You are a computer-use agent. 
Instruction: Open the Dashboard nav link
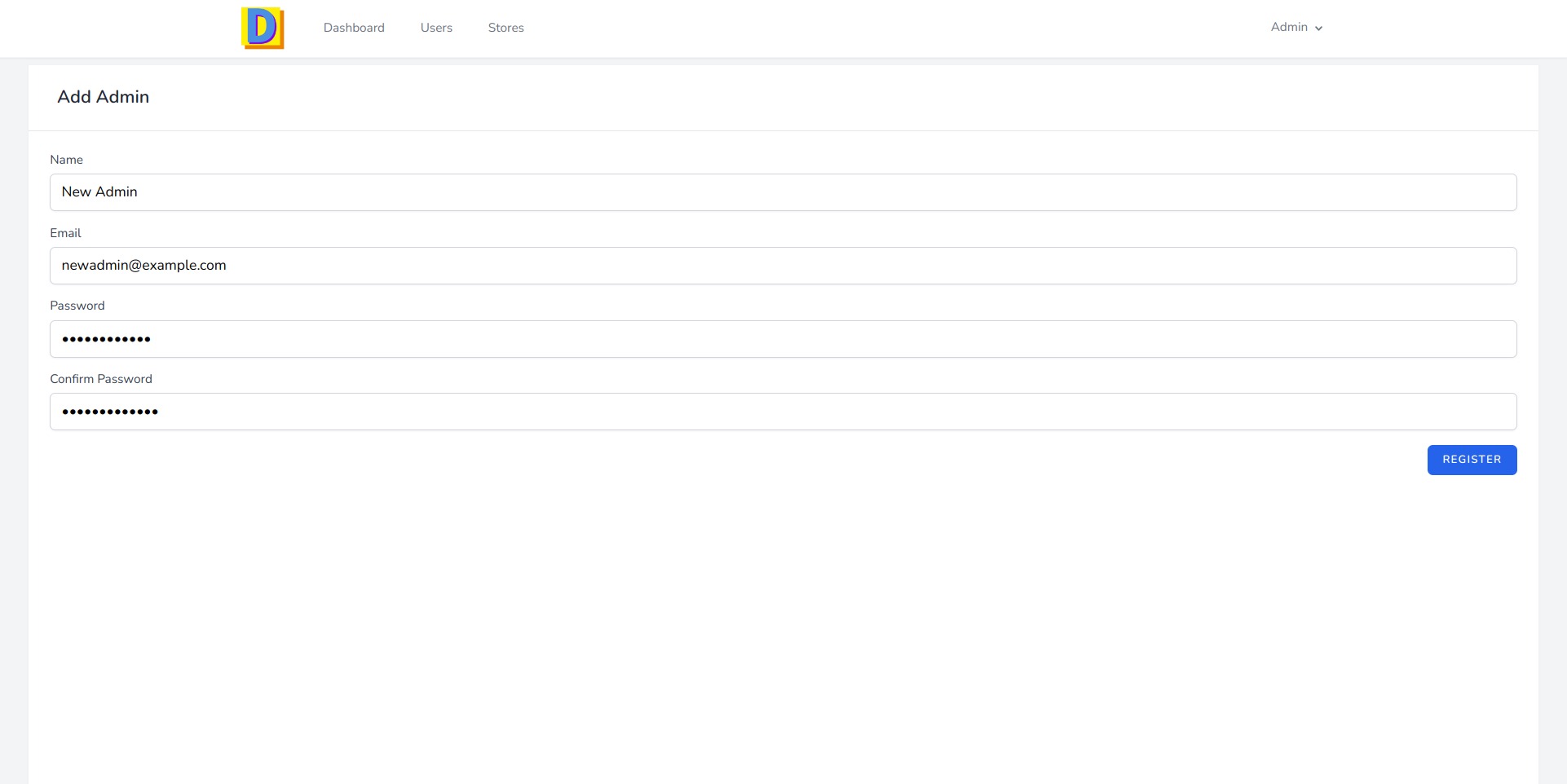click(354, 28)
